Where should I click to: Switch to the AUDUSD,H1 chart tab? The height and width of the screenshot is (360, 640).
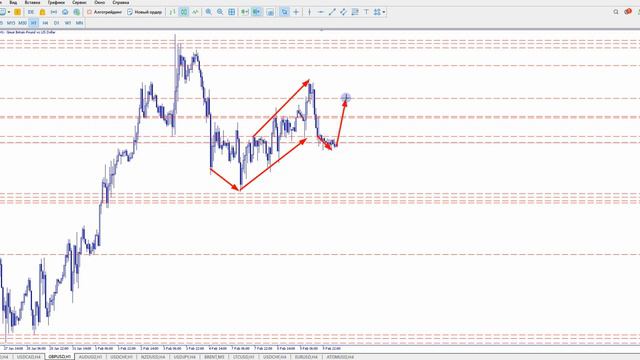[90, 357]
